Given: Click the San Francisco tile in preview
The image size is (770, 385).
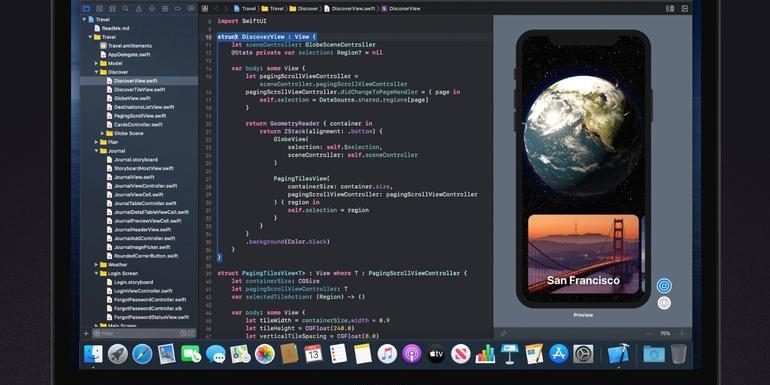Looking at the screenshot, I should coord(583,254).
